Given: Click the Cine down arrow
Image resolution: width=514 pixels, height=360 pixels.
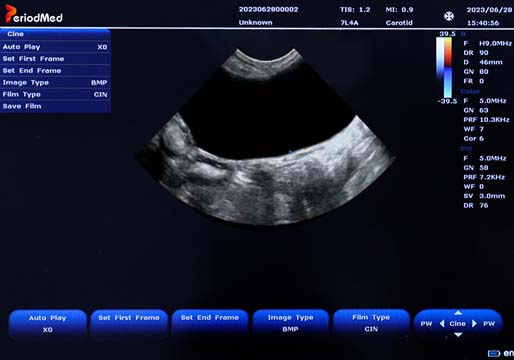Looking at the screenshot, I should [x=458, y=334].
